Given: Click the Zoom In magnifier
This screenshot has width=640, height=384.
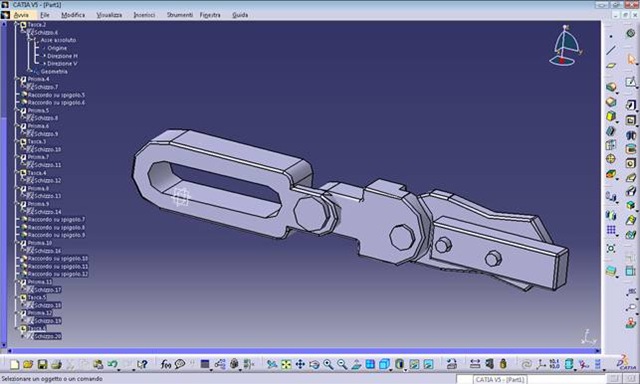Looking at the screenshot, I should [328, 364].
